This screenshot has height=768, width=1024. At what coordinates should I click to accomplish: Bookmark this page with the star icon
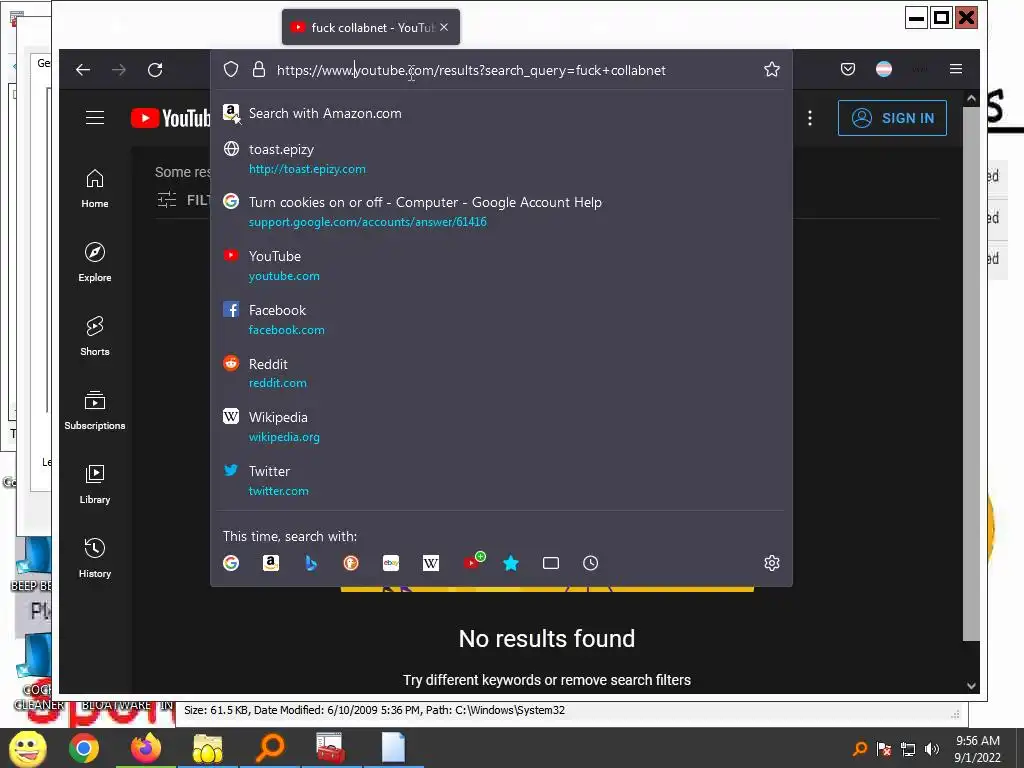coord(772,70)
